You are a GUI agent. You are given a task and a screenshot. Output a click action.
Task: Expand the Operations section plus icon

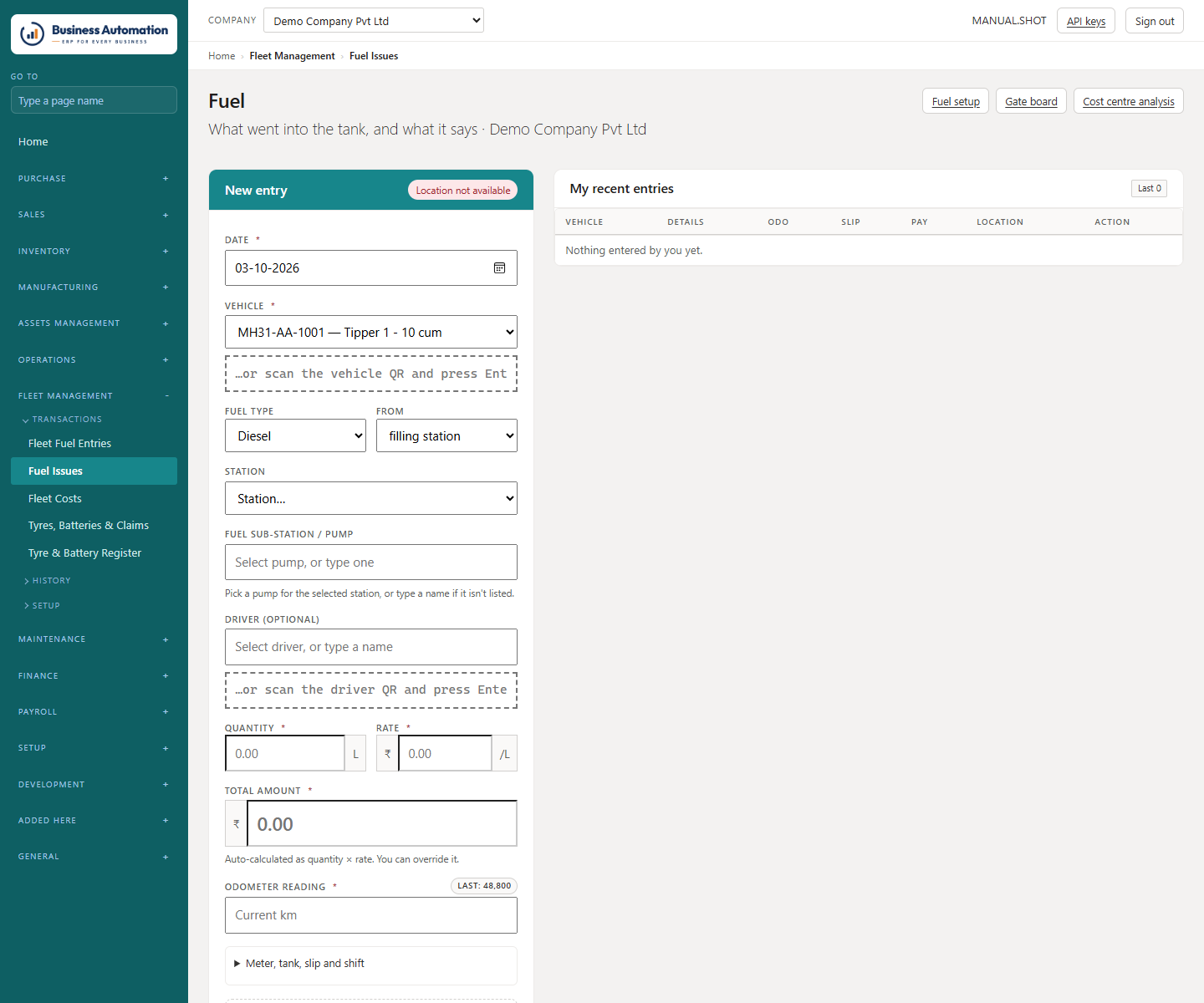[166, 360]
